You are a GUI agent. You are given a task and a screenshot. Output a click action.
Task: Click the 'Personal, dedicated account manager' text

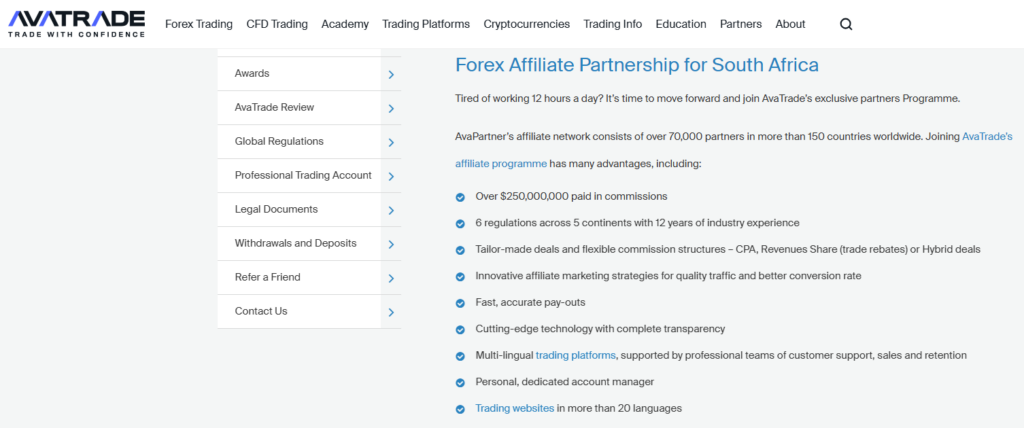click(565, 382)
